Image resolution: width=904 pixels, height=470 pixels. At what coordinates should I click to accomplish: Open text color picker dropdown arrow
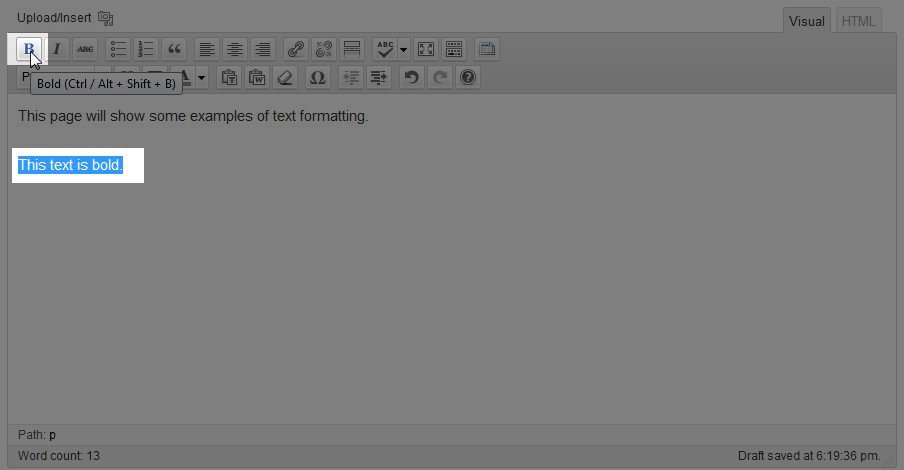[201, 77]
